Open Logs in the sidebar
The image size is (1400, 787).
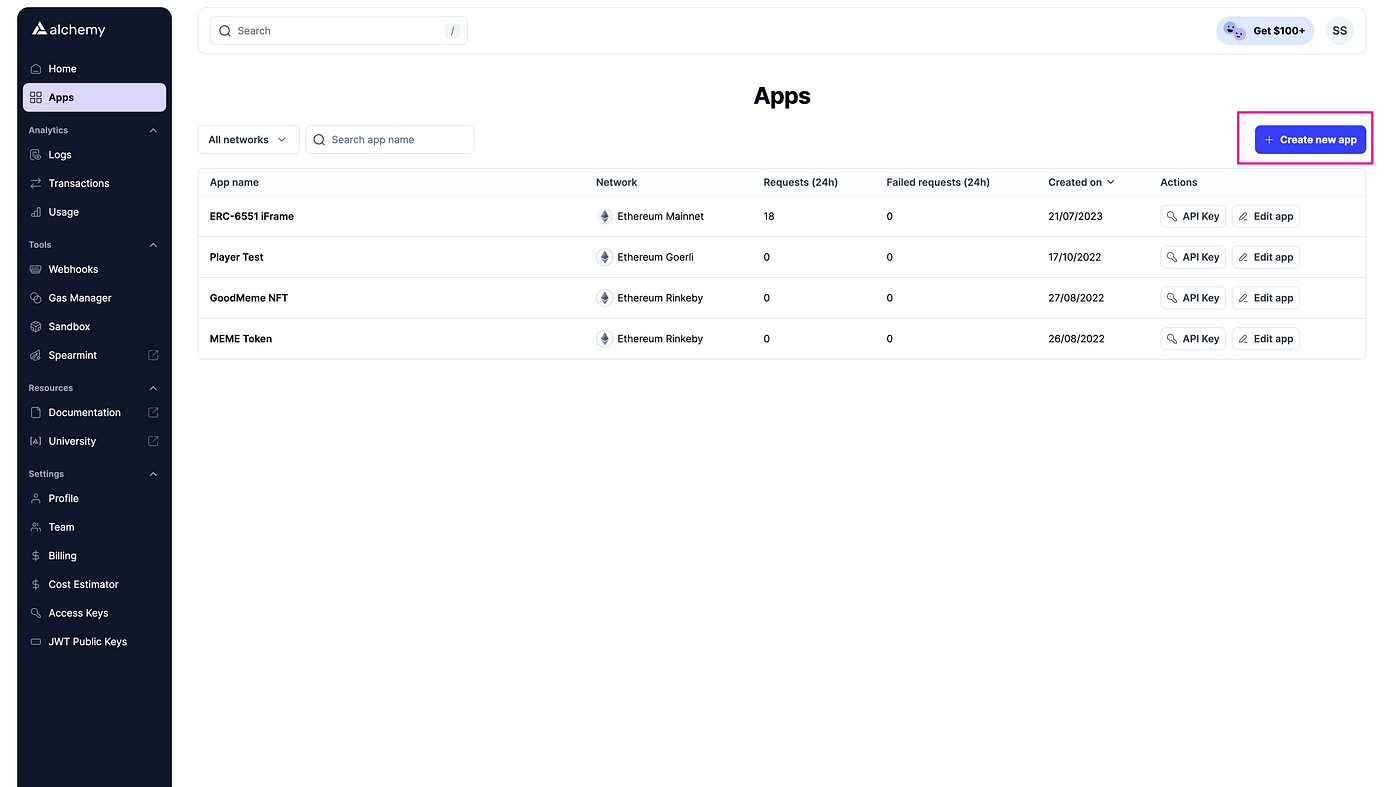pyautogui.click(x=94, y=155)
